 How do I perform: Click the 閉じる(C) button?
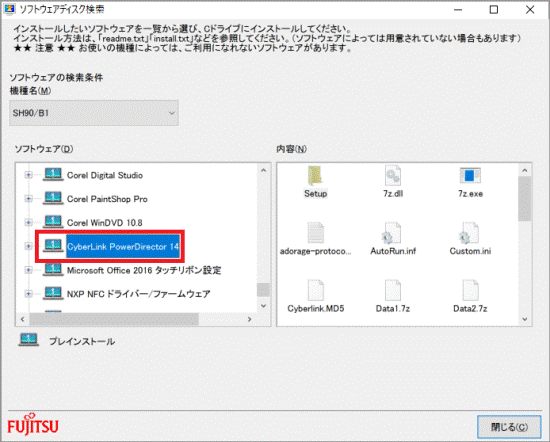point(509,427)
